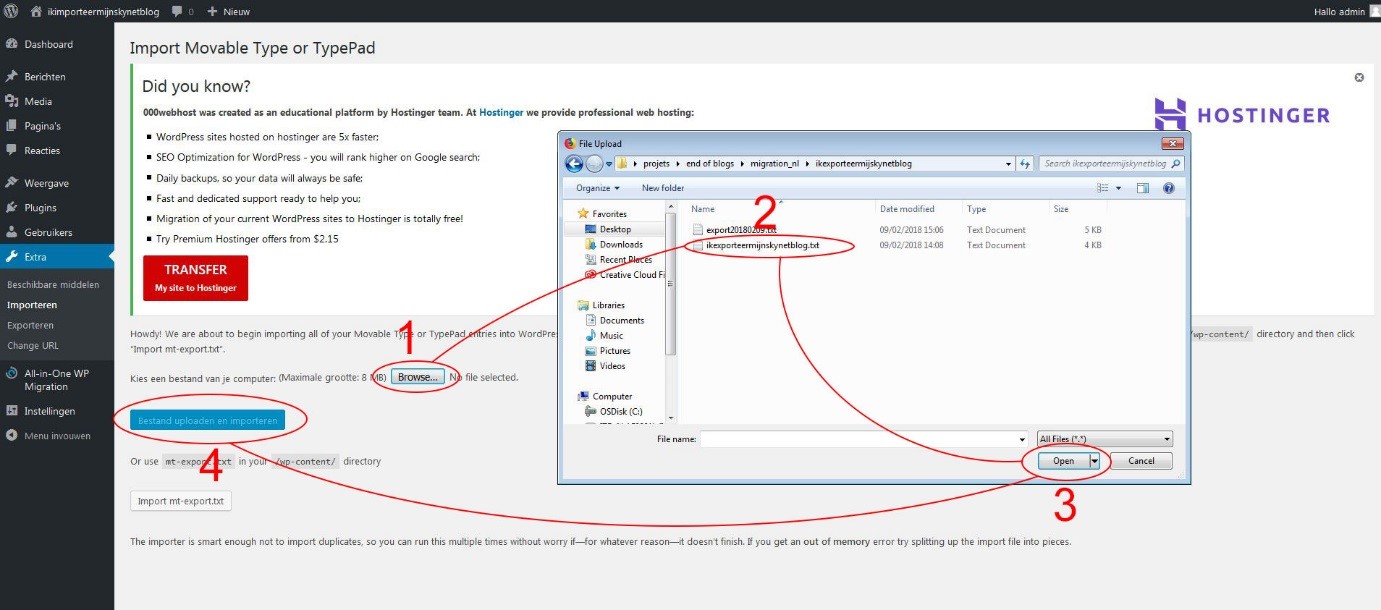The height and width of the screenshot is (610, 1381).
Task: Open the WordPress logo menu in admin bar
Action: pyautogui.click(x=11, y=11)
